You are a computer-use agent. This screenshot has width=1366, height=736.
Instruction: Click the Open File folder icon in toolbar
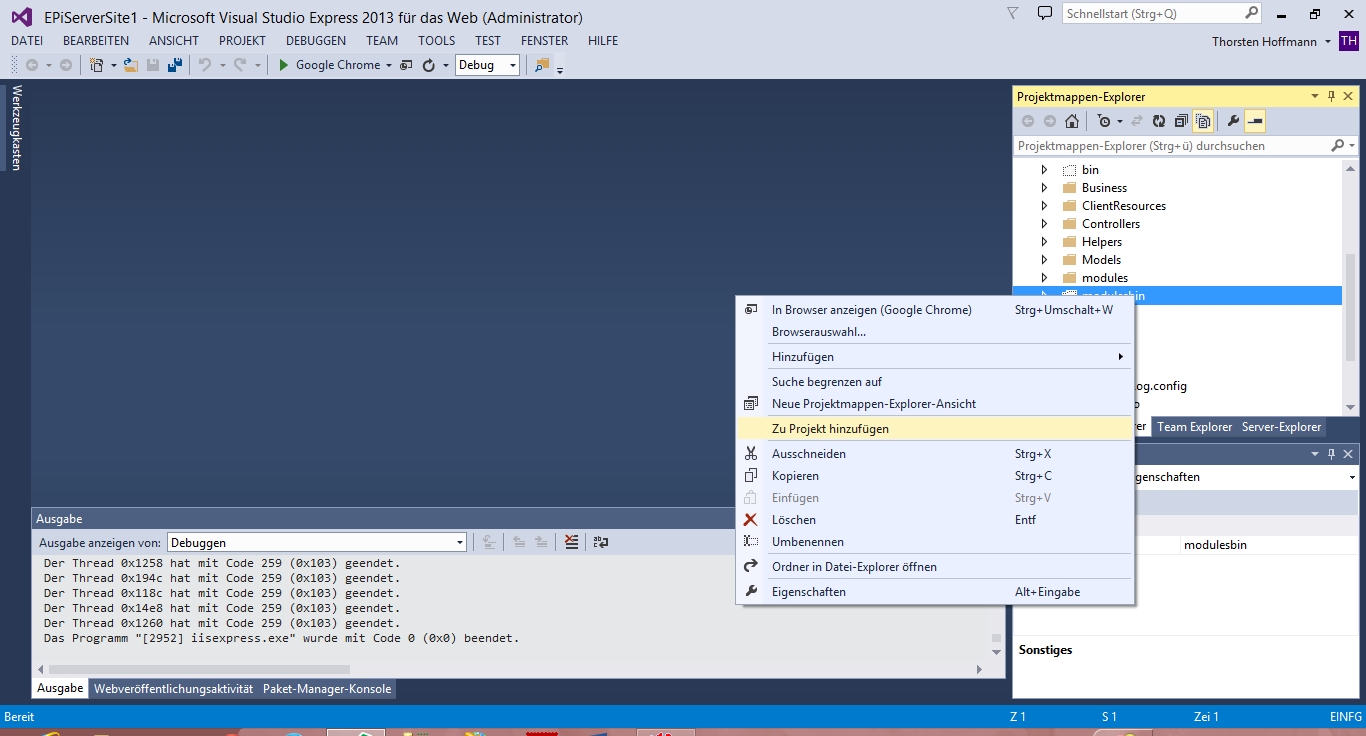(x=130, y=65)
